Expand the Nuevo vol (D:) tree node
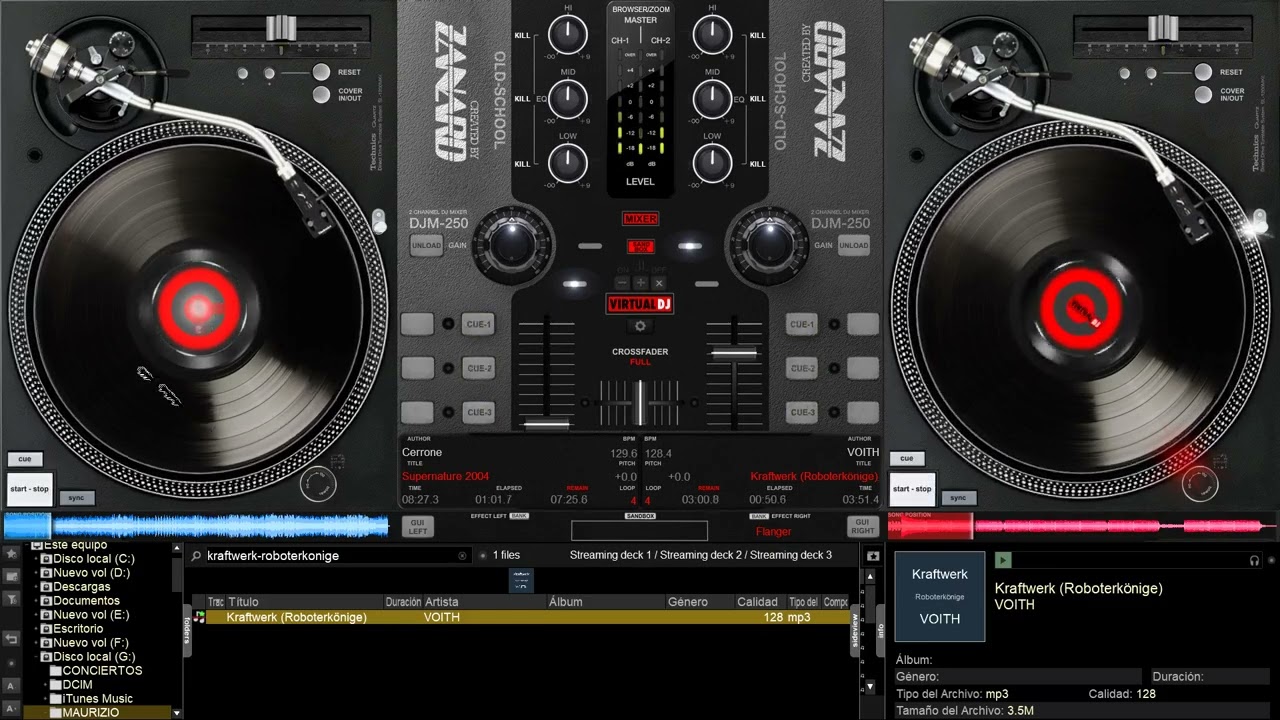Viewport: 1280px width, 720px height. [37, 573]
